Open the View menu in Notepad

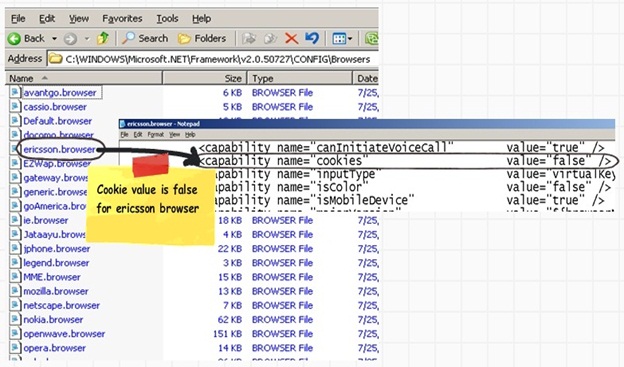pyautogui.click(x=174, y=135)
